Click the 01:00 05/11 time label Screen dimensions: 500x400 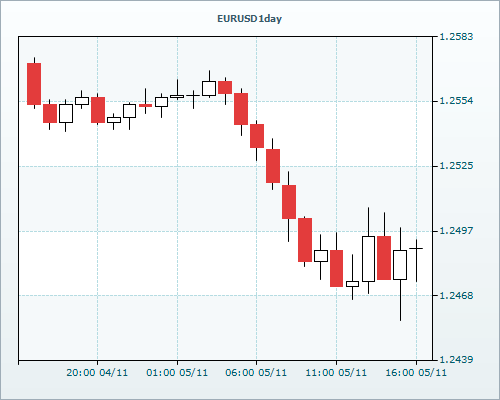click(177, 372)
